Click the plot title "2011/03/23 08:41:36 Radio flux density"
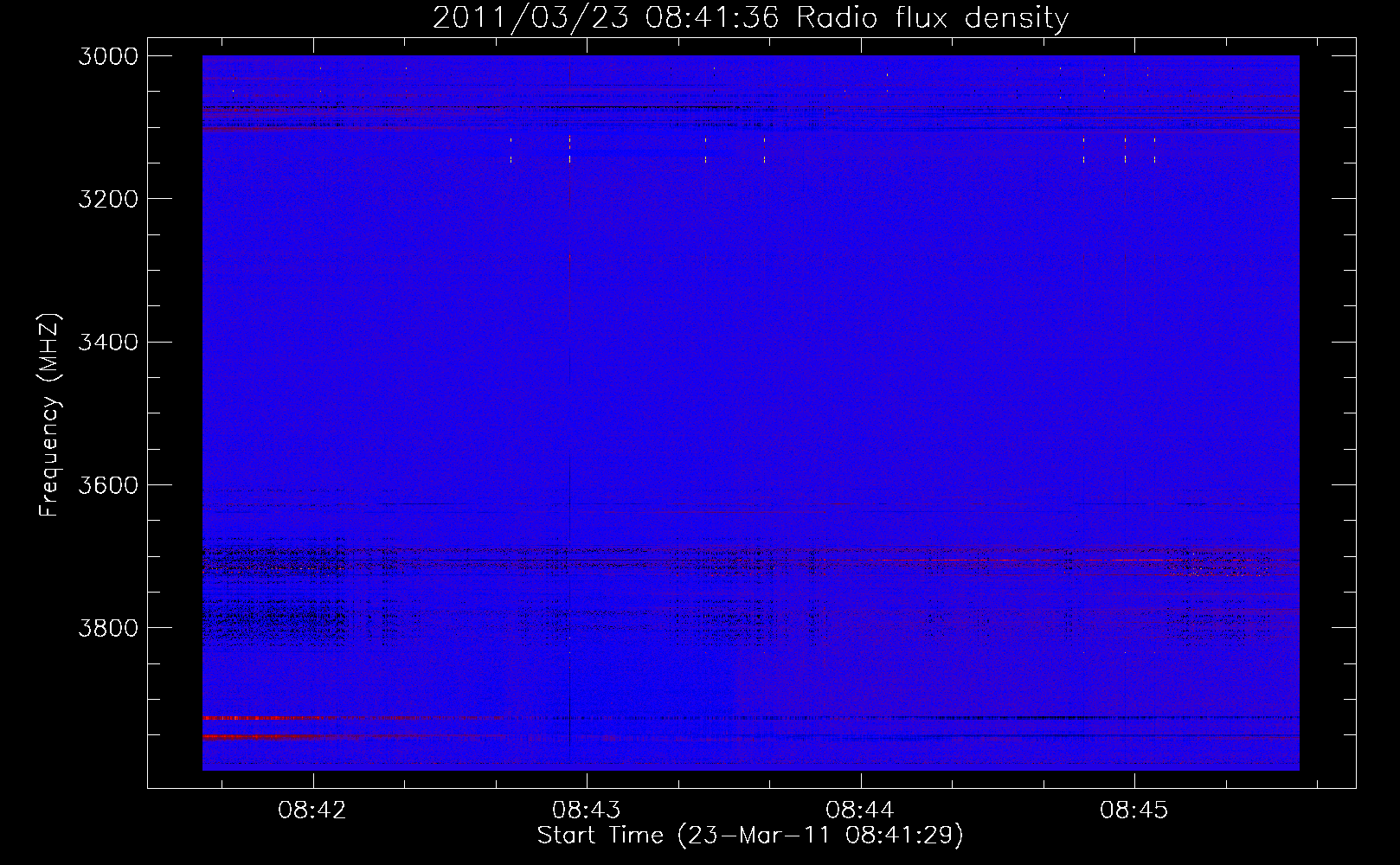 pyautogui.click(x=750, y=17)
